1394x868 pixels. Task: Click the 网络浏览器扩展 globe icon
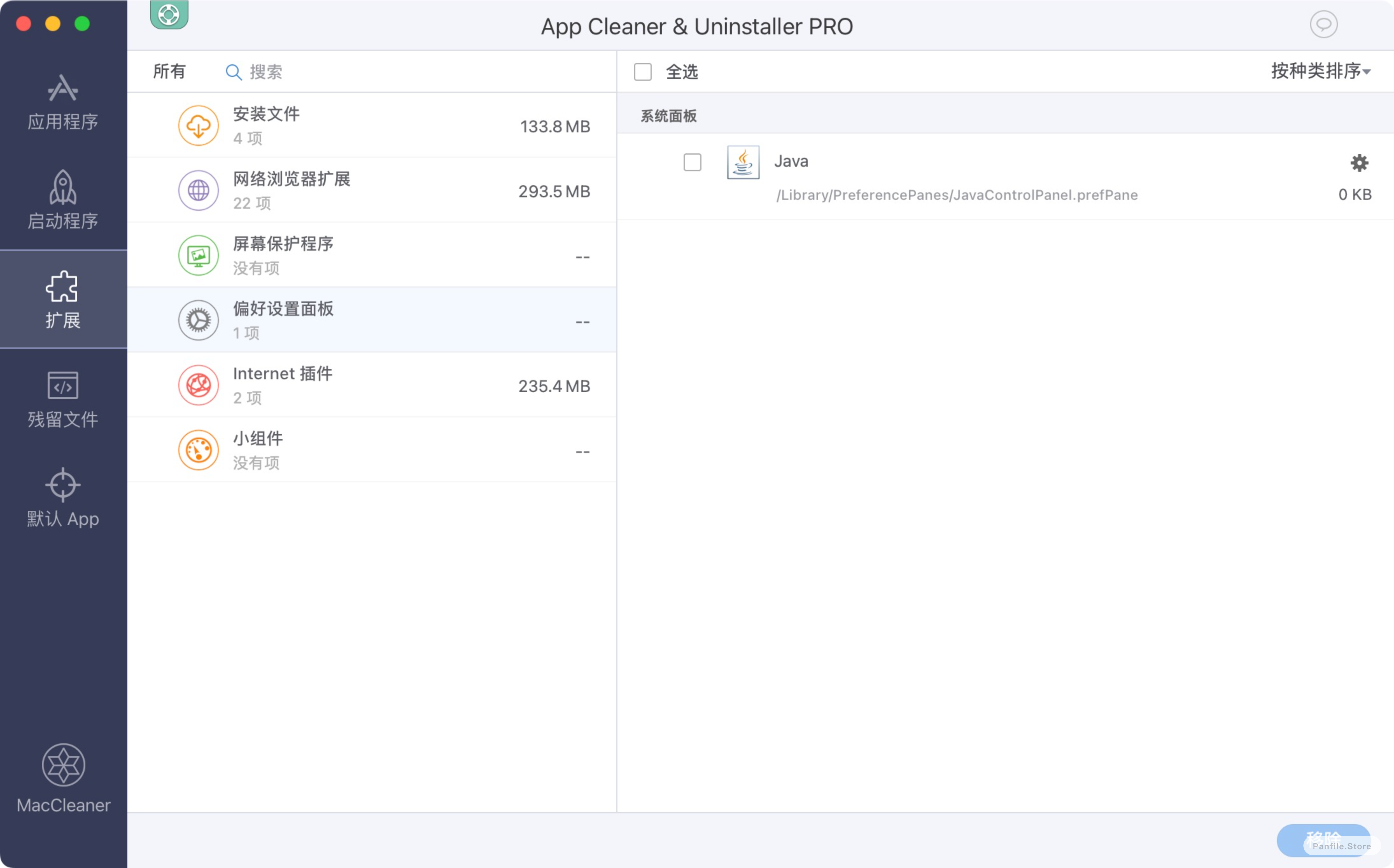click(198, 190)
